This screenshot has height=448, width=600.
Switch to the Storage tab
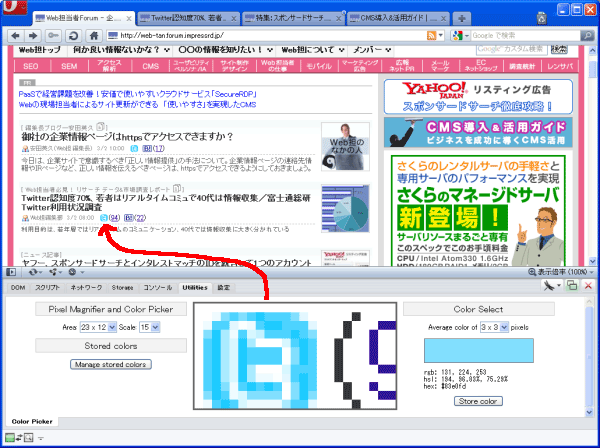[x=122, y=288]
